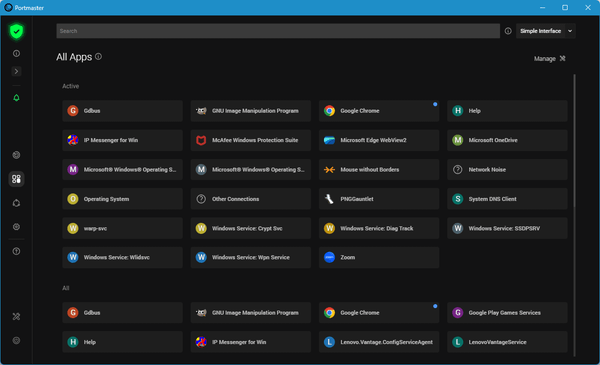
Task: Click into the Search field
Action: pyautogui.click(x=278, y=31)
